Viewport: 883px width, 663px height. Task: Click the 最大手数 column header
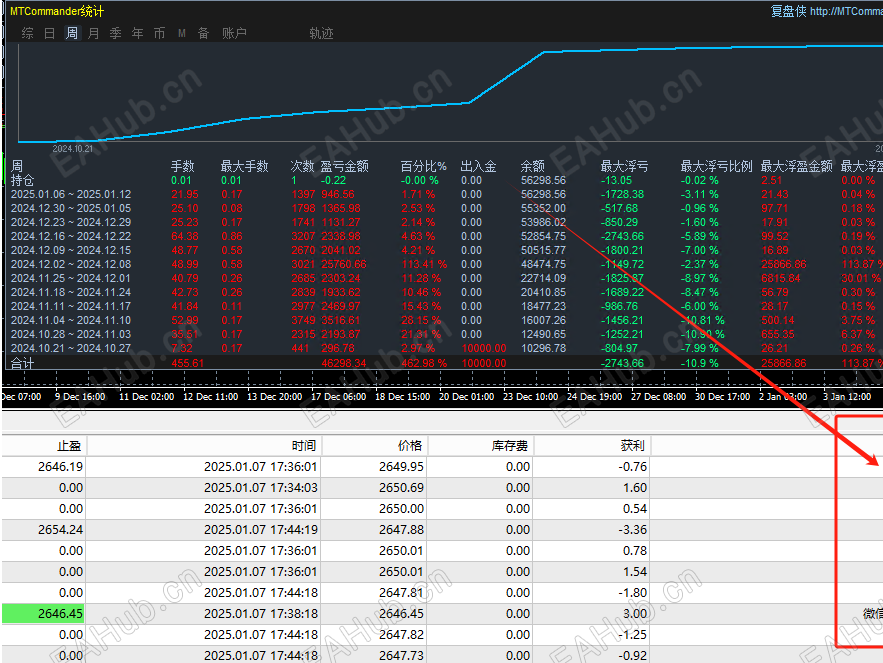(x=244, y=166)
